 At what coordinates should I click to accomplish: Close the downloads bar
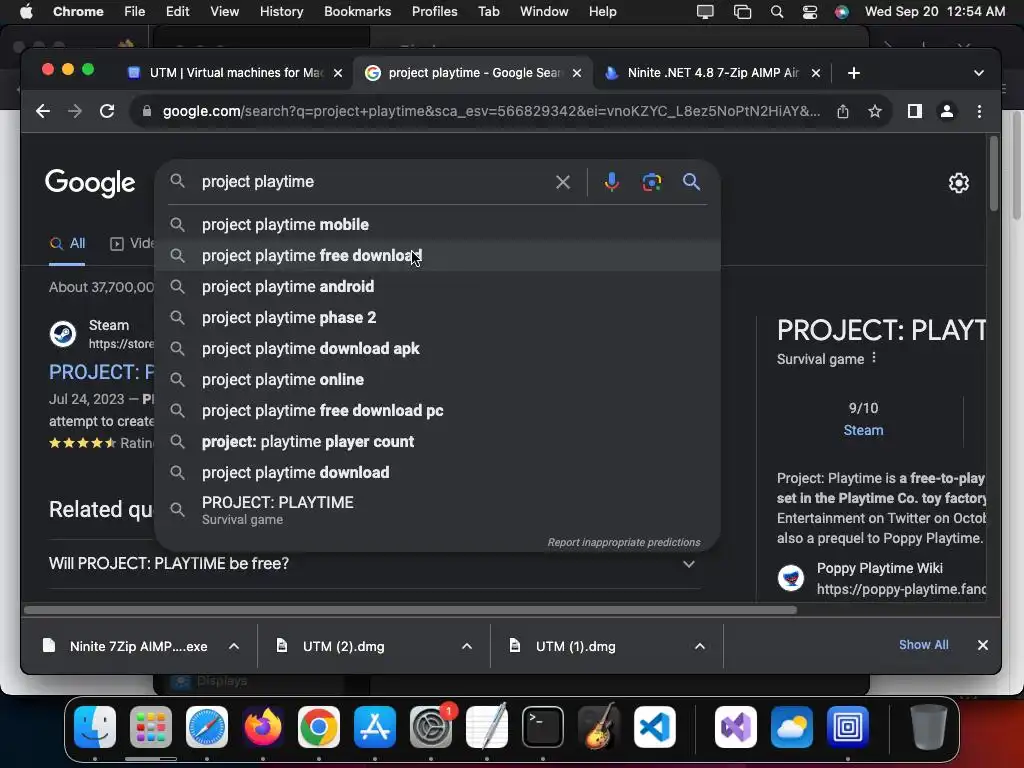(x=982, y=645)
